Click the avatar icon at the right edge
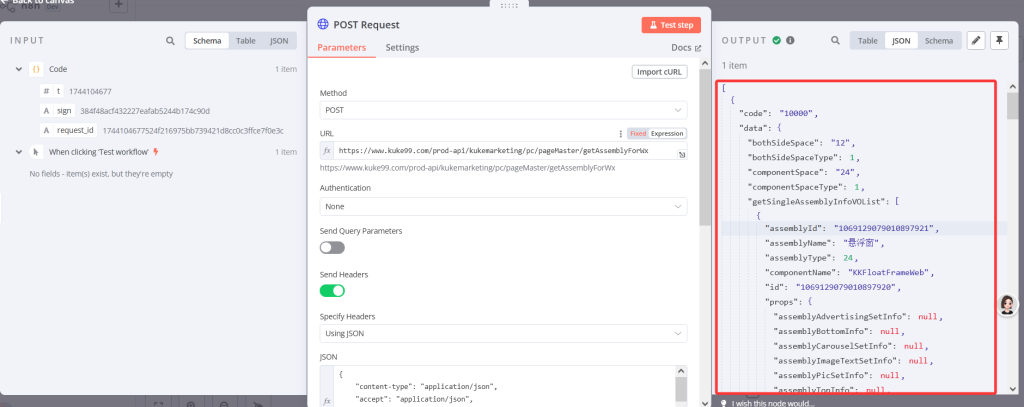This screenshot has width=1024, height=407. [1009, 305]
